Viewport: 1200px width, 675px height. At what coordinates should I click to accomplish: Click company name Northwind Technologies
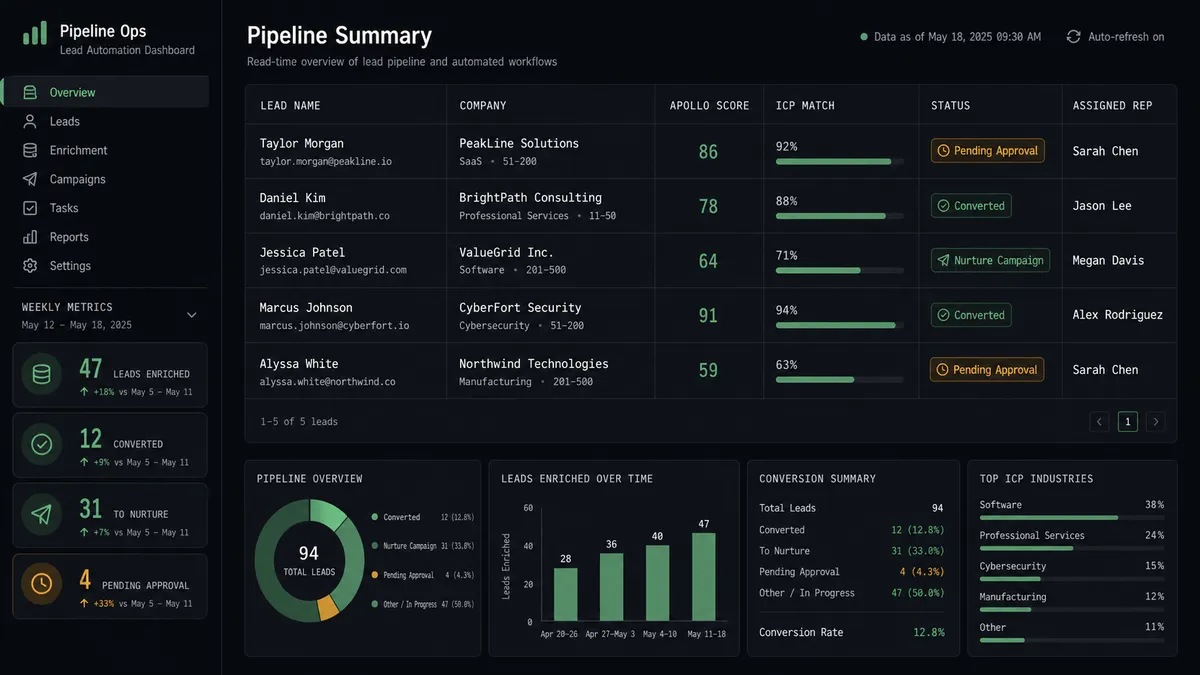coord(534,364)
